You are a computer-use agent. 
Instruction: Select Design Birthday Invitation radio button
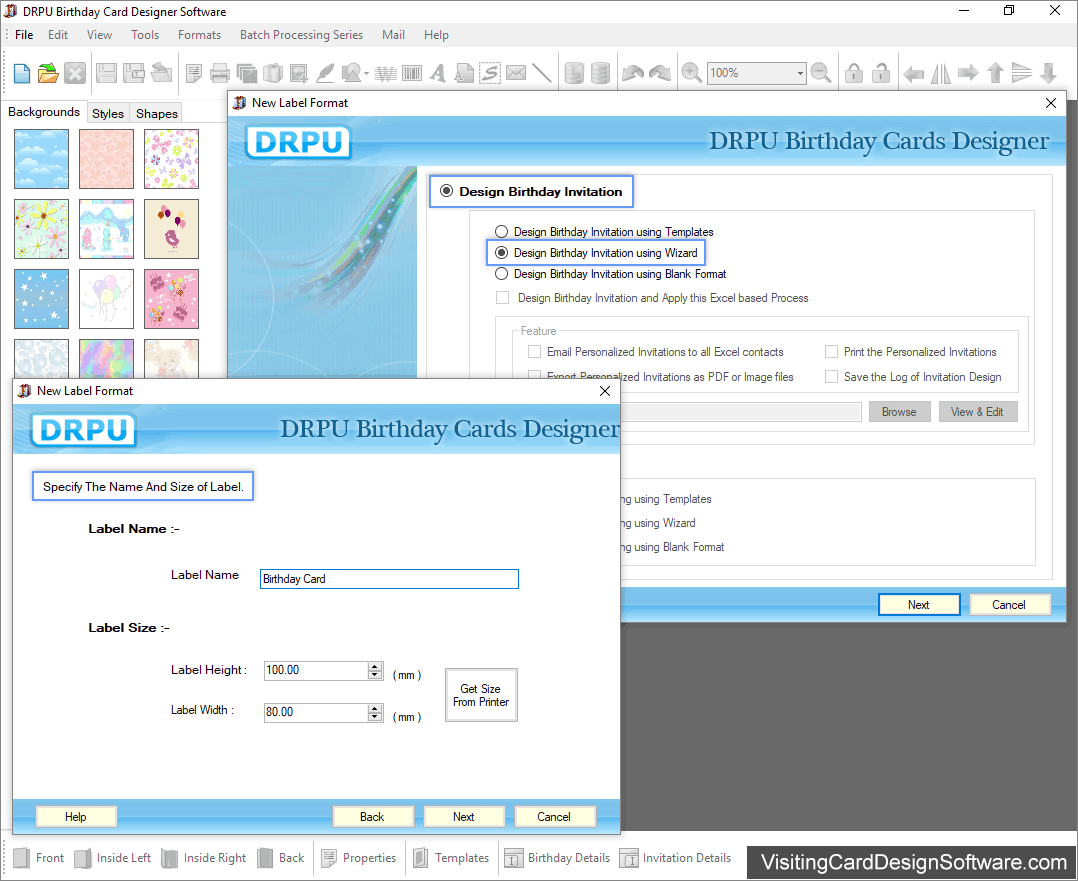click(446, 191)
